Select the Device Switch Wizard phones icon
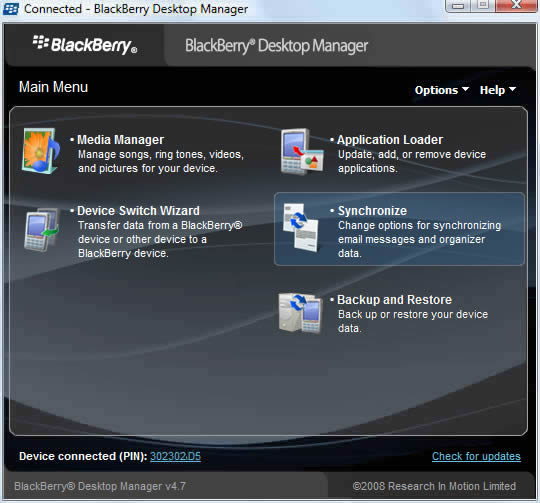 tap(42, 230)
